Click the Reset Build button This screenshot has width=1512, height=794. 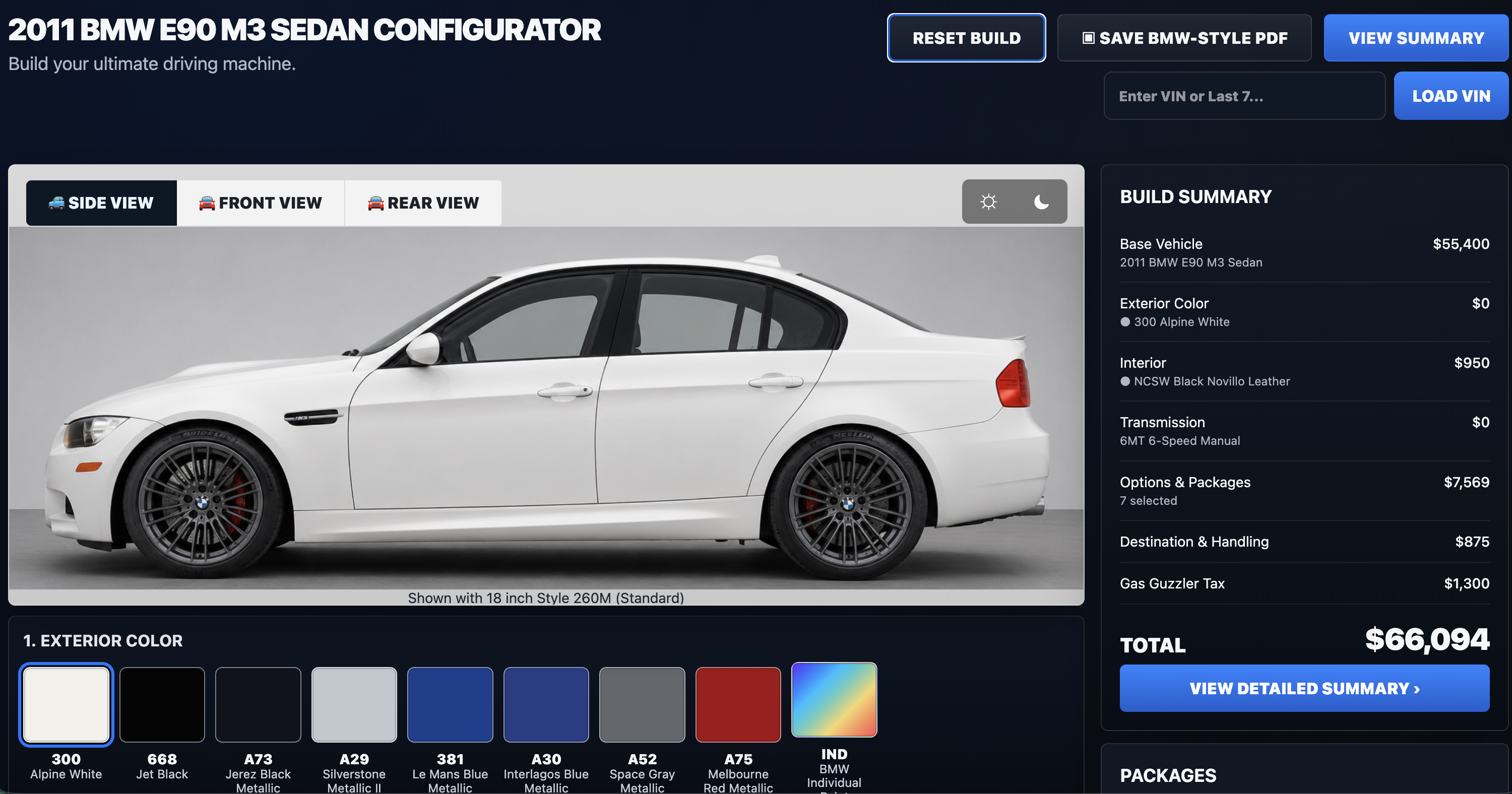click(x=966, y=38)
